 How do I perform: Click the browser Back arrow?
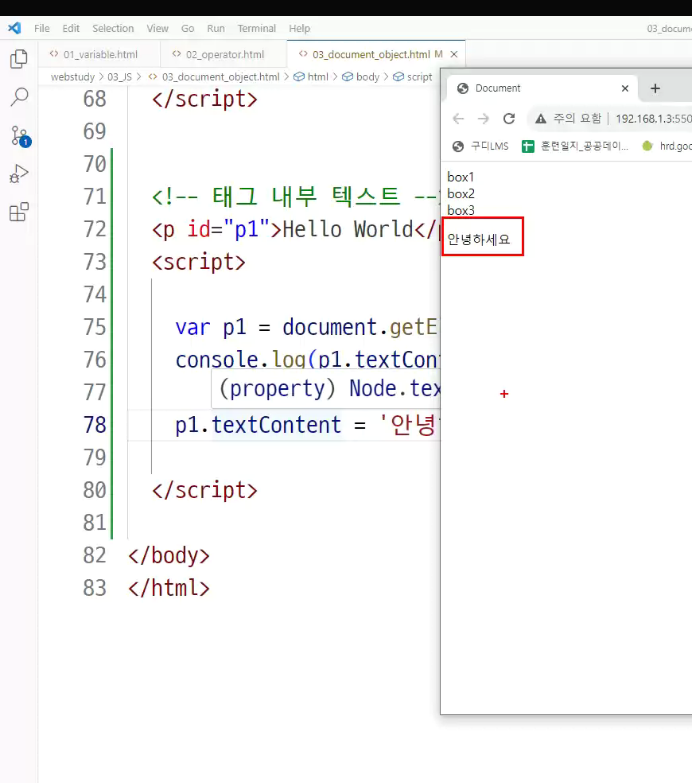tap(458, 119)
